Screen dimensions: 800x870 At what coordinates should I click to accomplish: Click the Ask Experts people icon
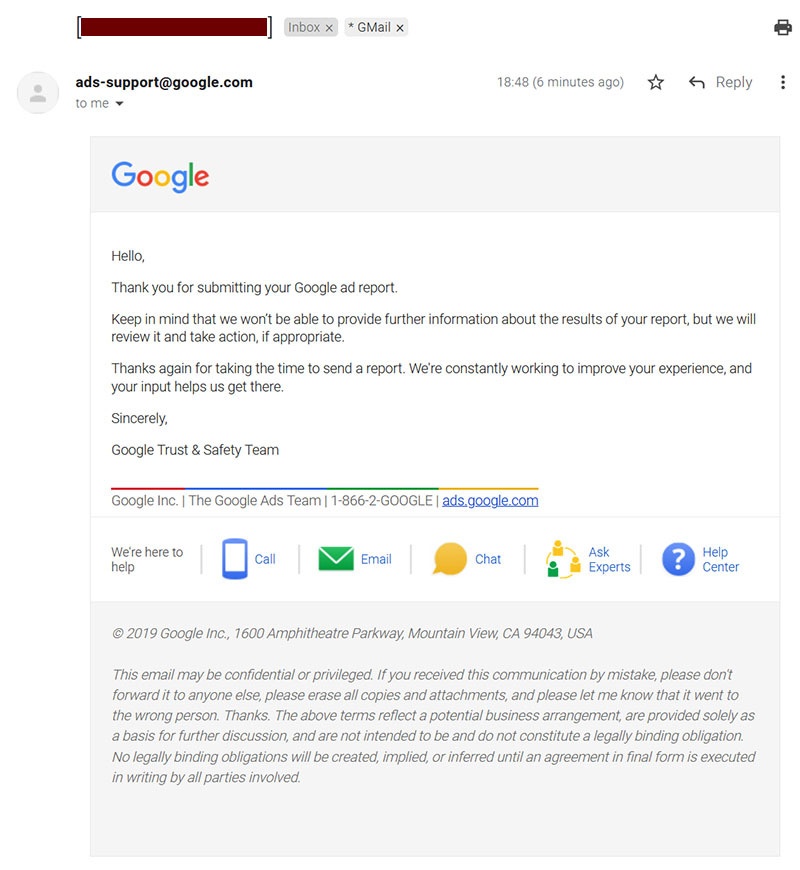pos(563,559)
